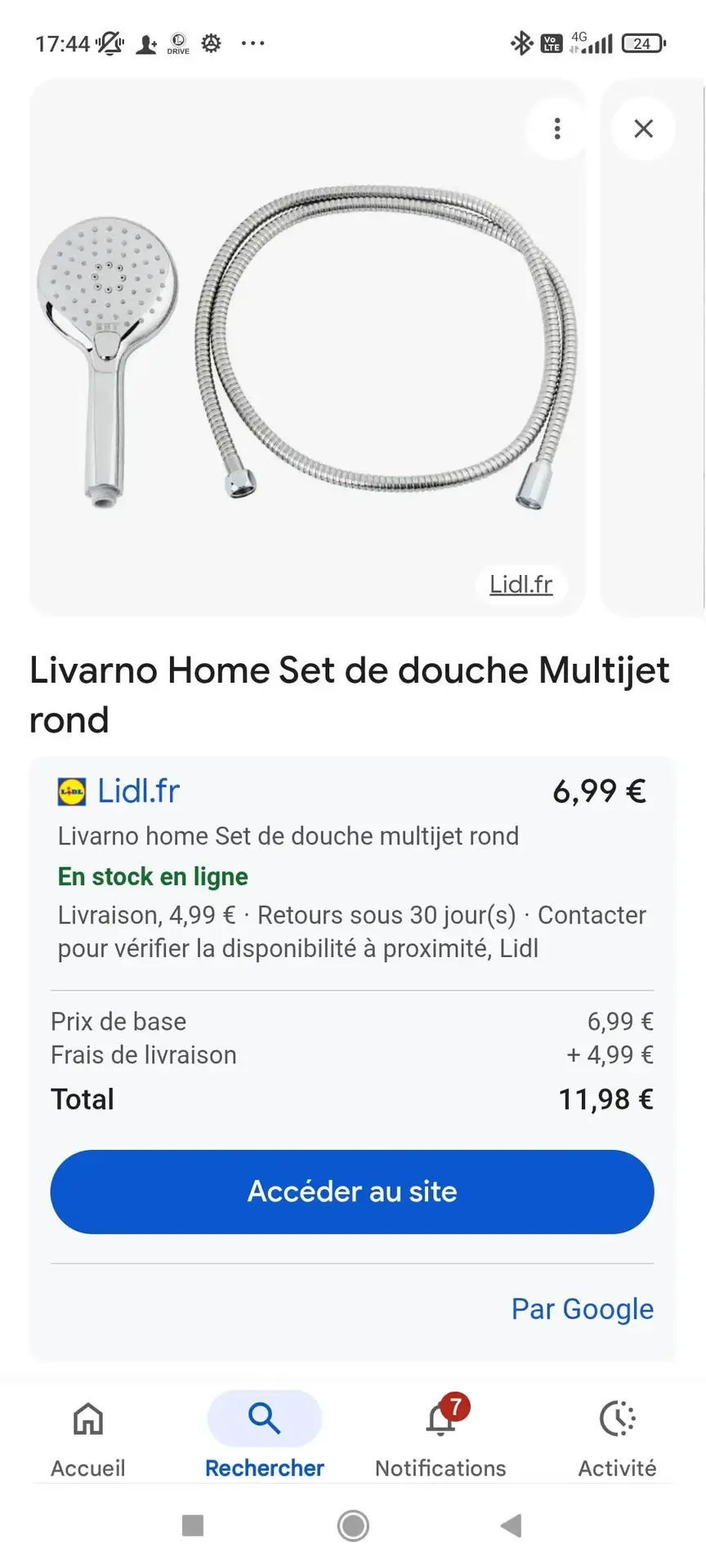Viewport: 706px width, 1568px height.
Task: Open the shower set product image
Action: [307, 348]
